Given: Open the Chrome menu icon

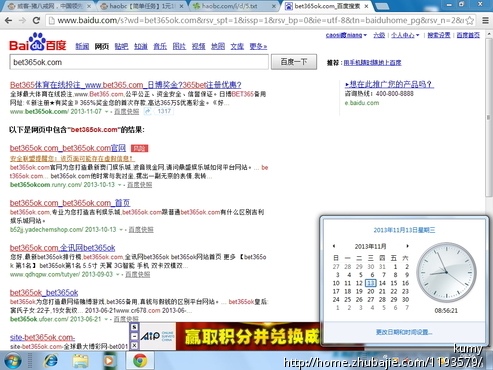Looking at the screenshot, I should point(485,21).
